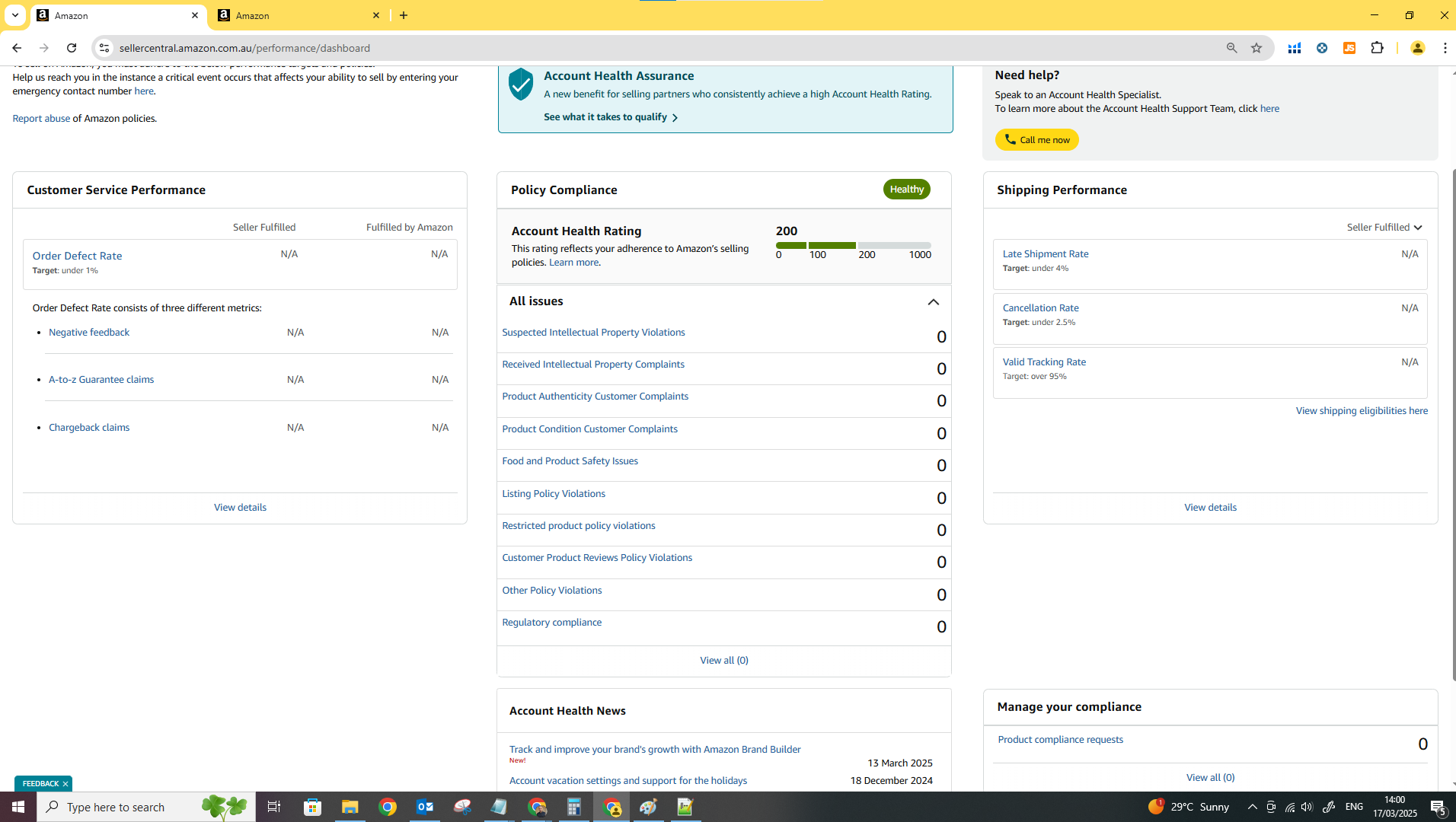
Task: Click the Account Health Rating progress bar
Action: pos(853,246)
